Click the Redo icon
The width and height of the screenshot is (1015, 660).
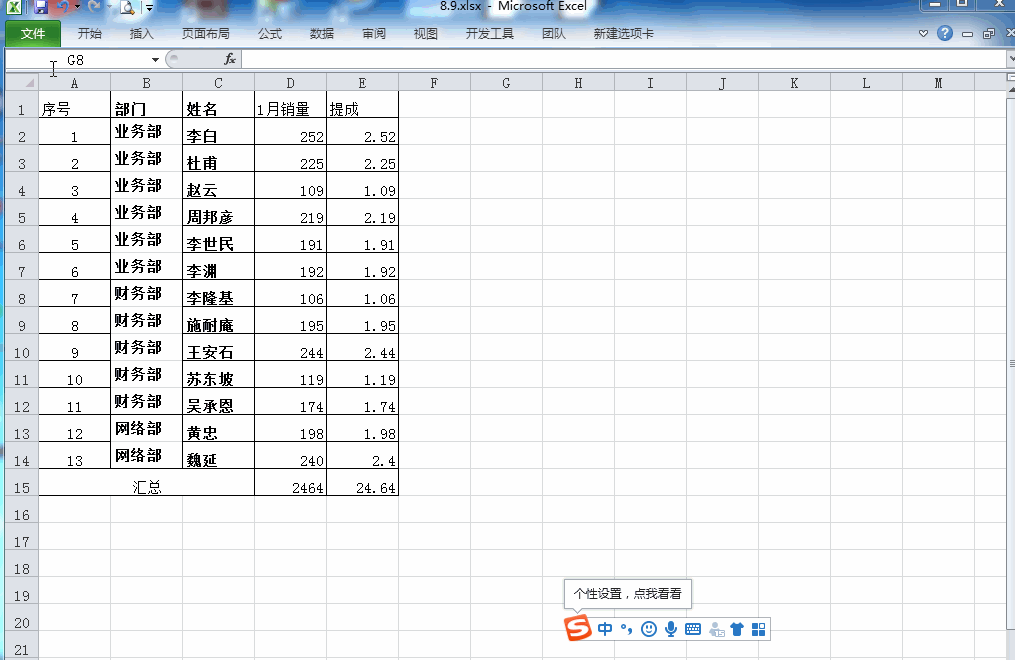tap(94, 8)
